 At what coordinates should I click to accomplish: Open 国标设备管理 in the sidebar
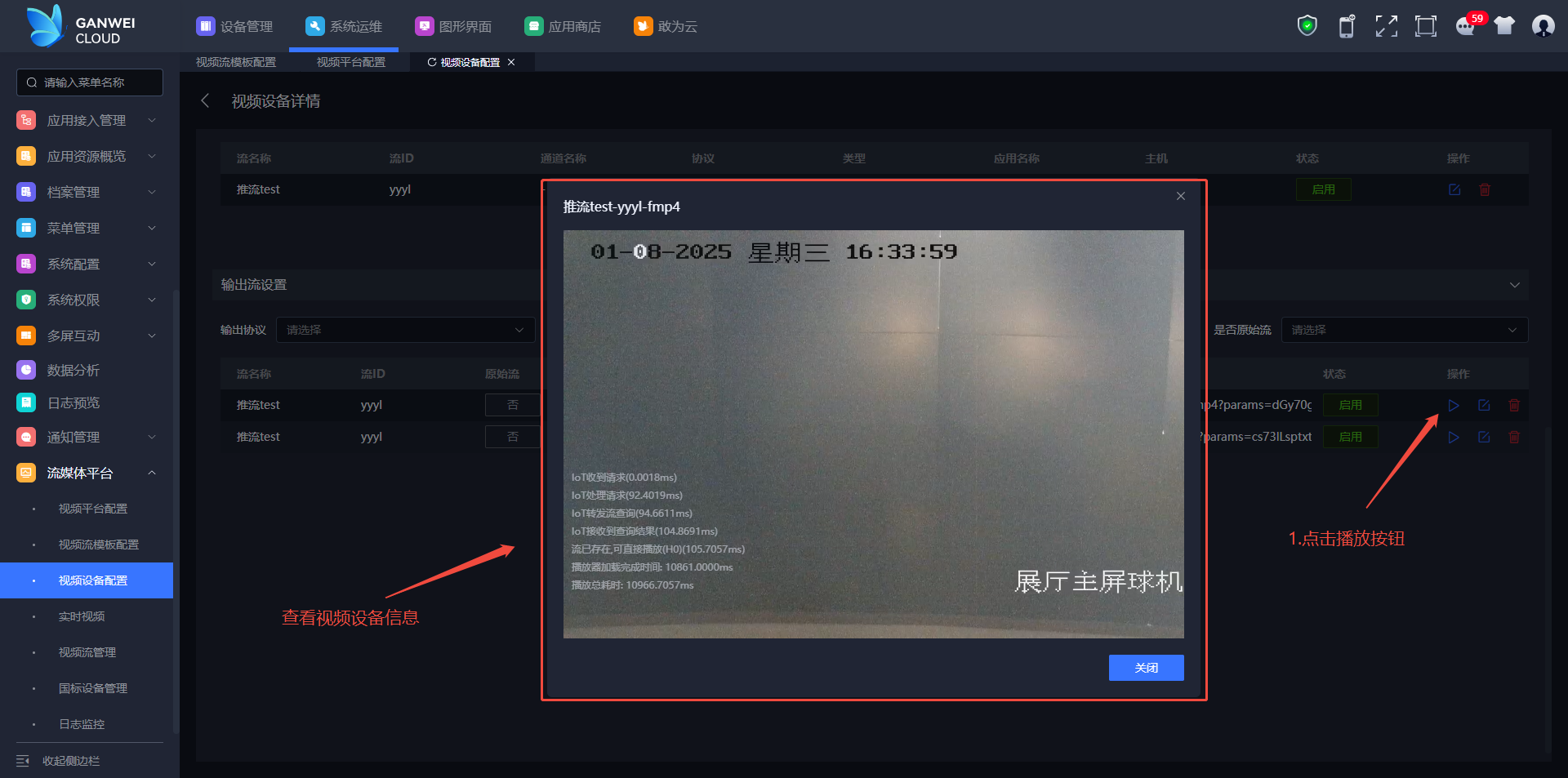93,688
